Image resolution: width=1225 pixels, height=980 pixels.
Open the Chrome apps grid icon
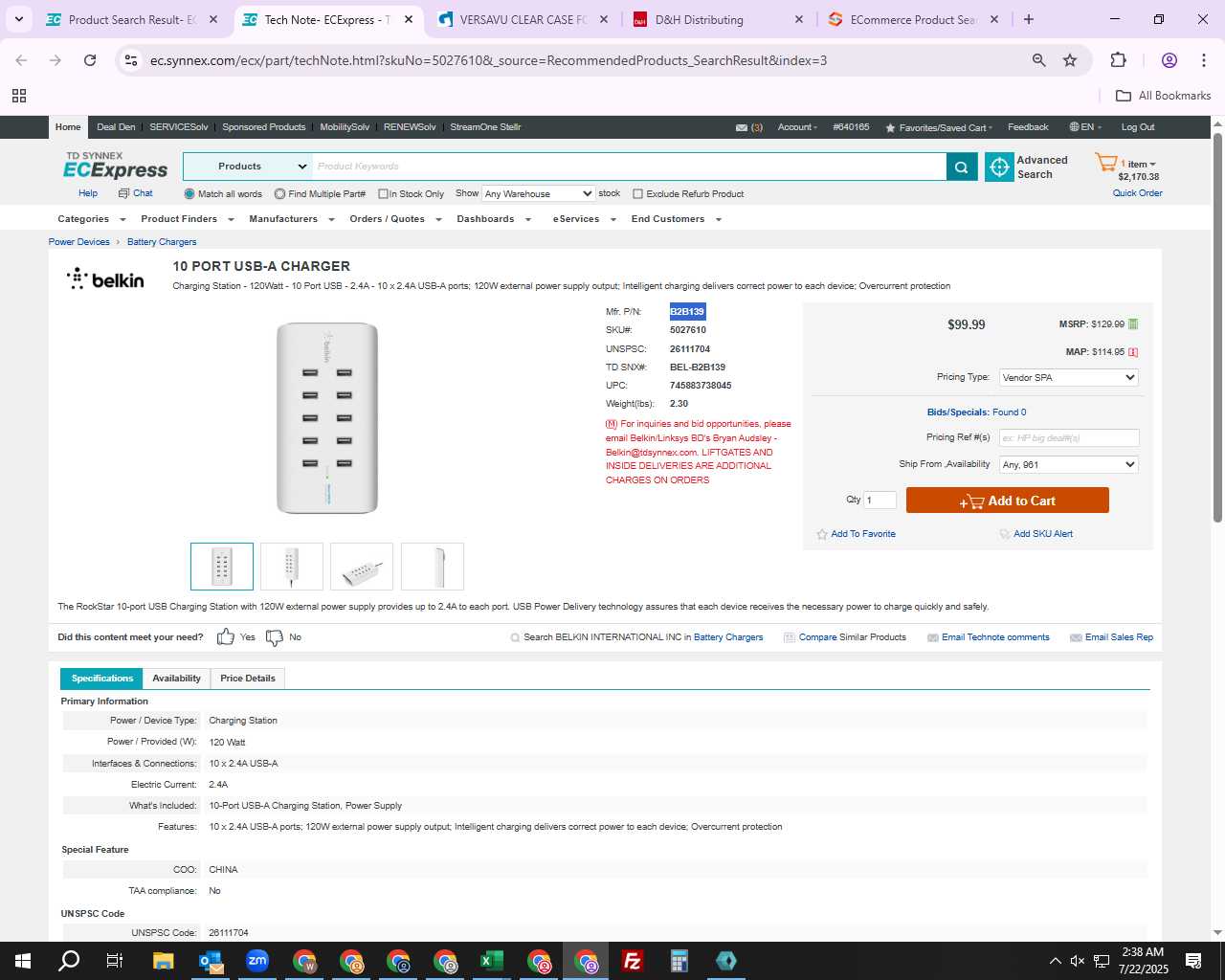click(x=19, y=96)
